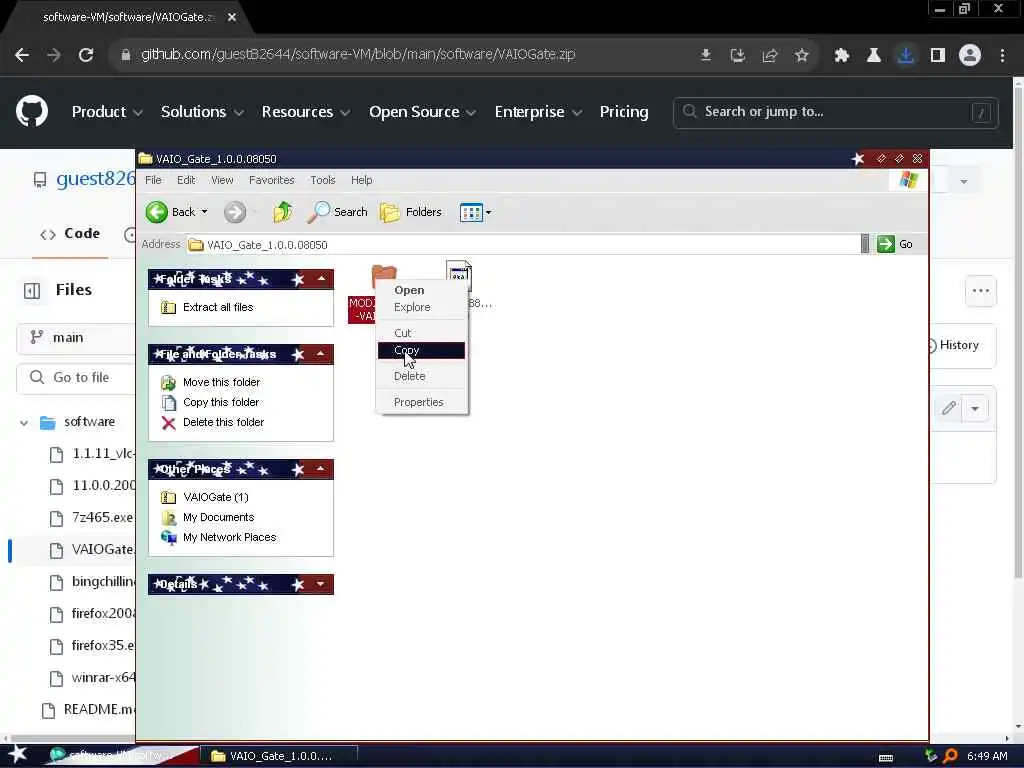
Task: Open the Explorer Help menu
Action: (362, 180)
